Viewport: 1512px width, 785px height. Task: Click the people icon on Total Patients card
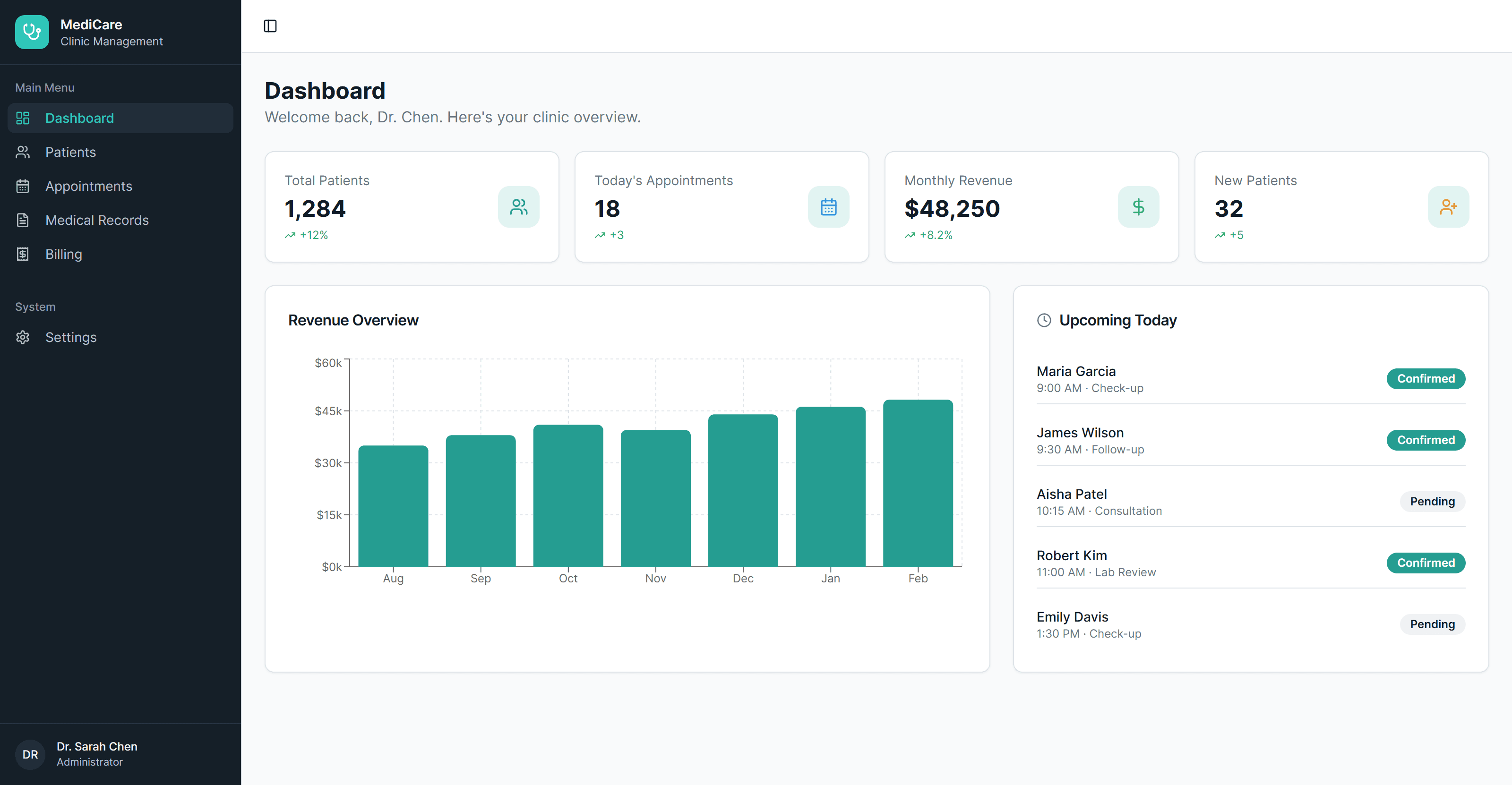click(x=518, y=206)
